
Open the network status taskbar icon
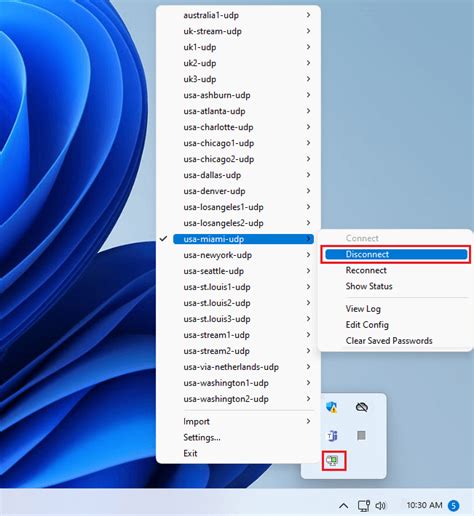(364, 506)
